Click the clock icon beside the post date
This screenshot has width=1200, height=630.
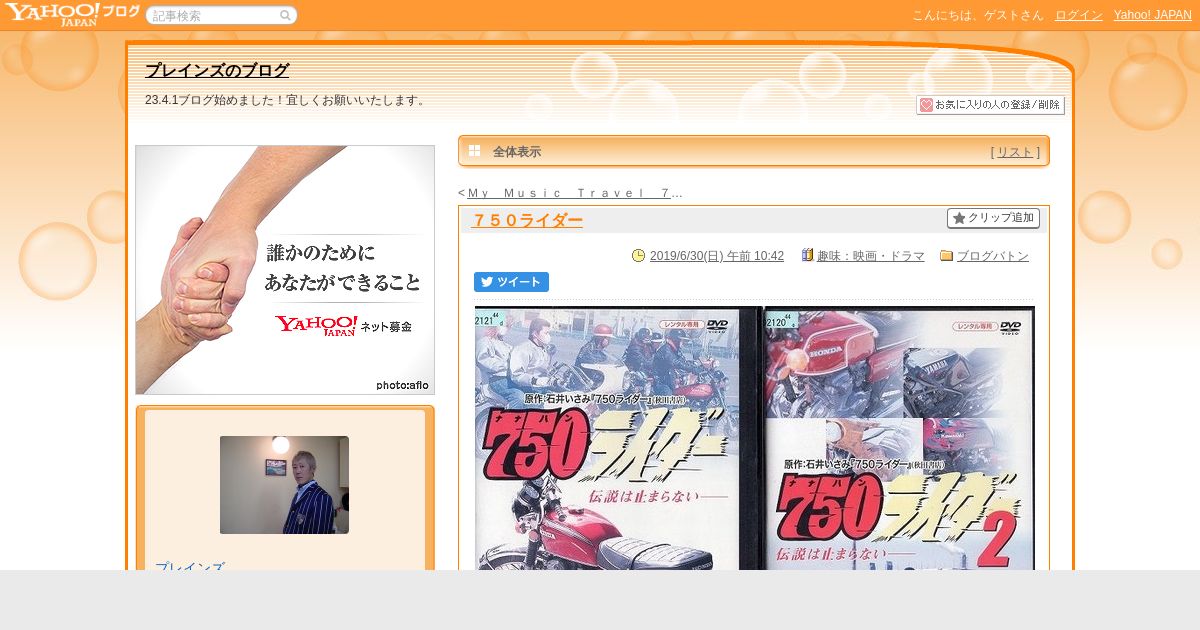click(639, 256)
